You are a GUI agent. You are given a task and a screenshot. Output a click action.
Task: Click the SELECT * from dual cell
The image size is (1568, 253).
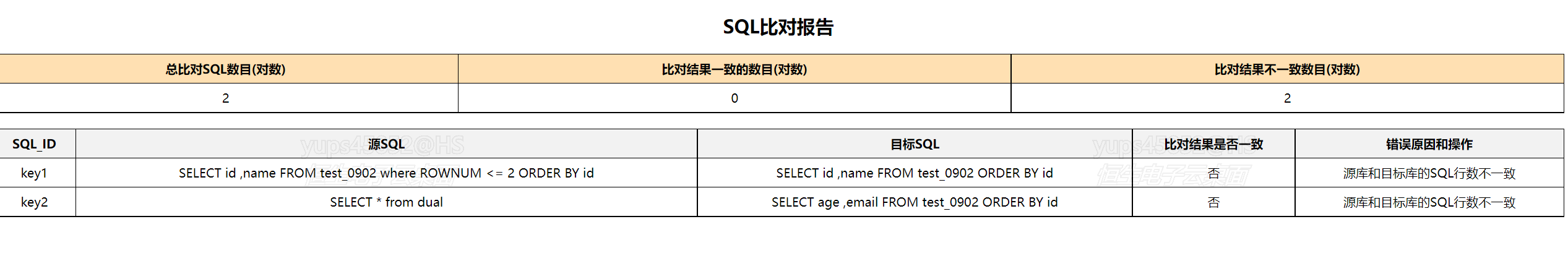[x=386, y=202]
